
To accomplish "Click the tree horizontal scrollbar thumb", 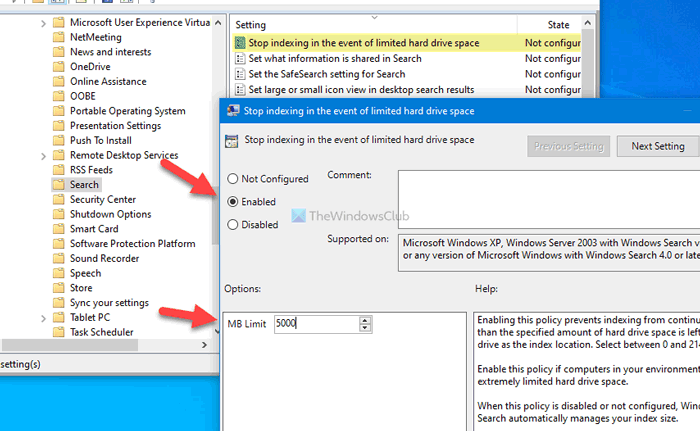I will coord(70,345).
